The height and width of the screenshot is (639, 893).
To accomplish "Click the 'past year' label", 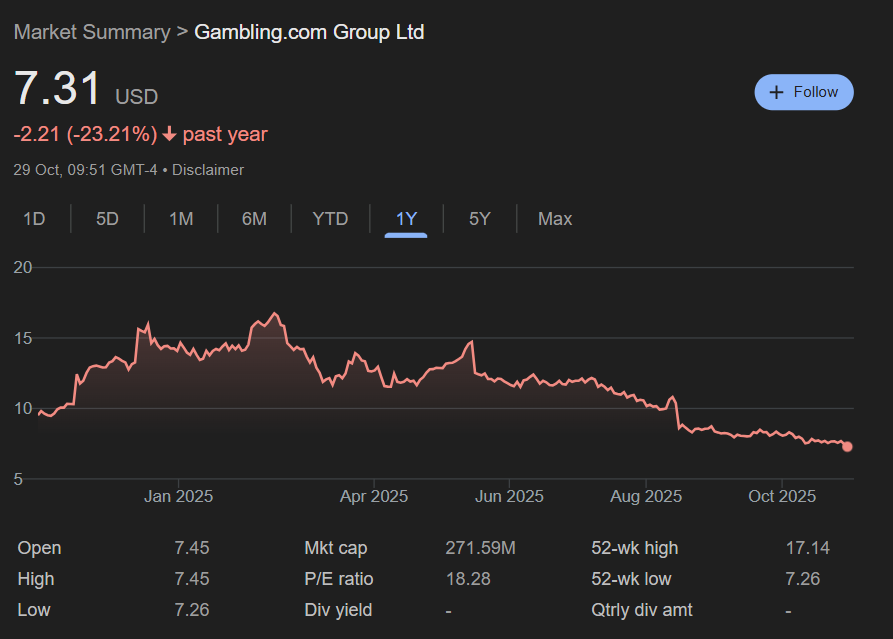I will coord(225,134).
